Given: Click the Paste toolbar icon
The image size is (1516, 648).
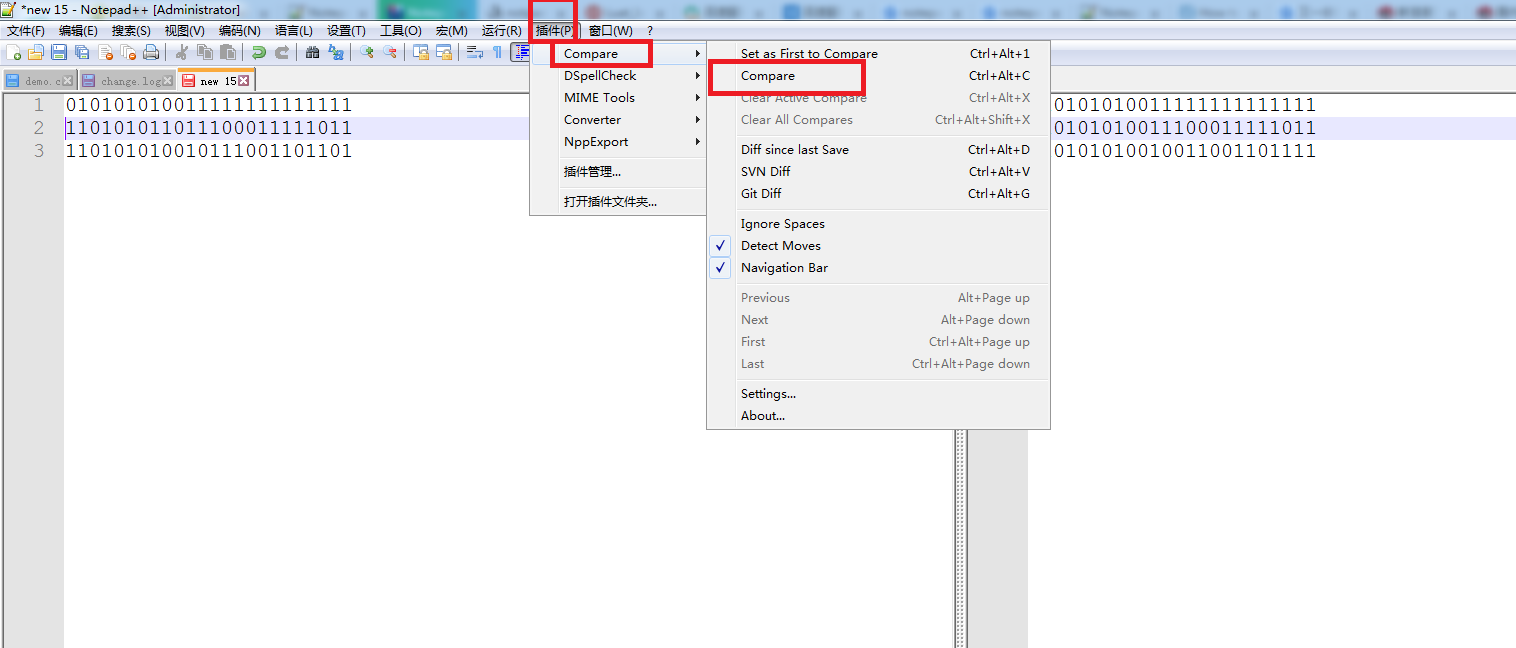Looking at the screenshot, I should 228,53.
